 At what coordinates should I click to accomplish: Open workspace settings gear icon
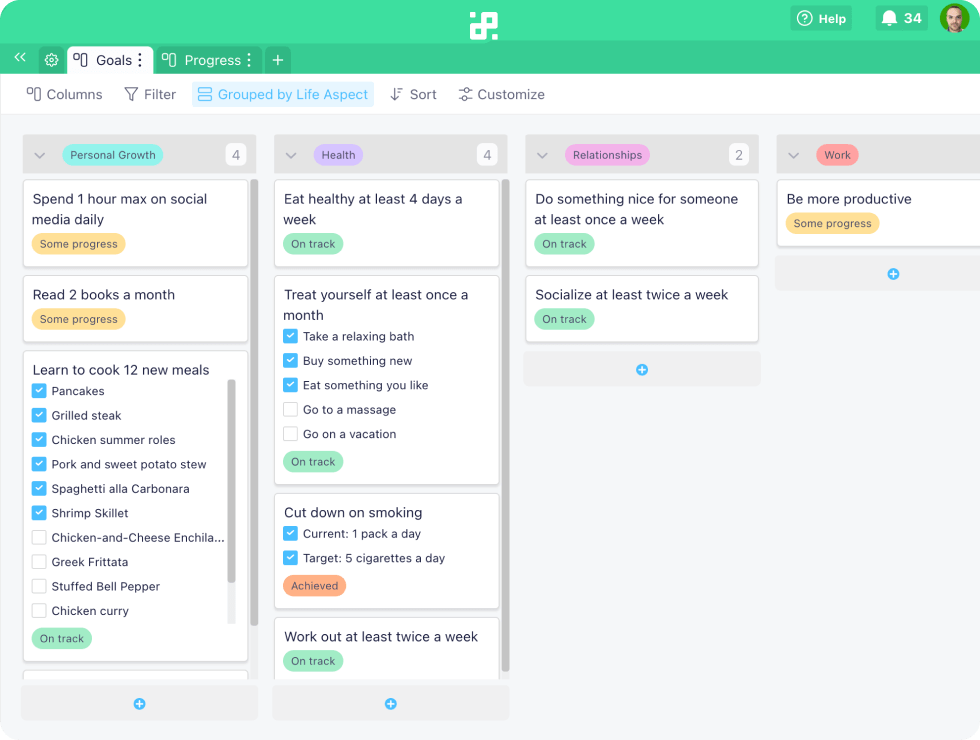51,60
